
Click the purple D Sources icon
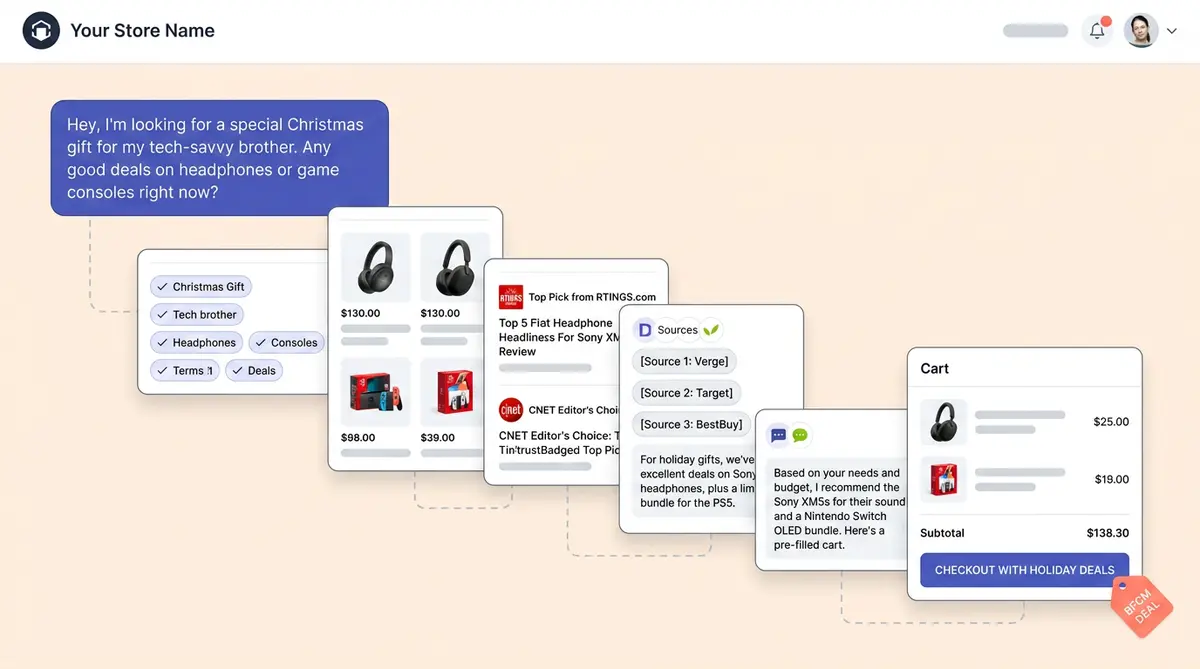(646, 329)
